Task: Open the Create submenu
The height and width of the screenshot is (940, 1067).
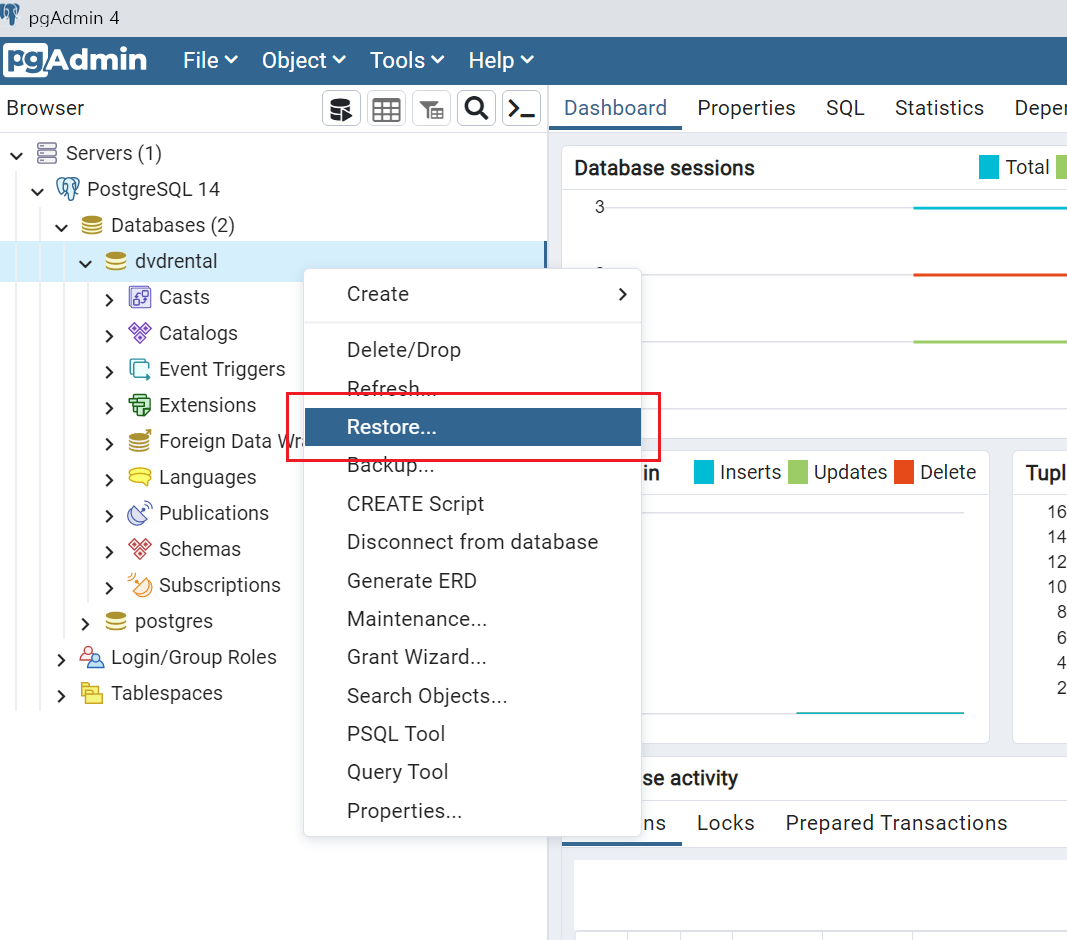Action: (473, 294)
